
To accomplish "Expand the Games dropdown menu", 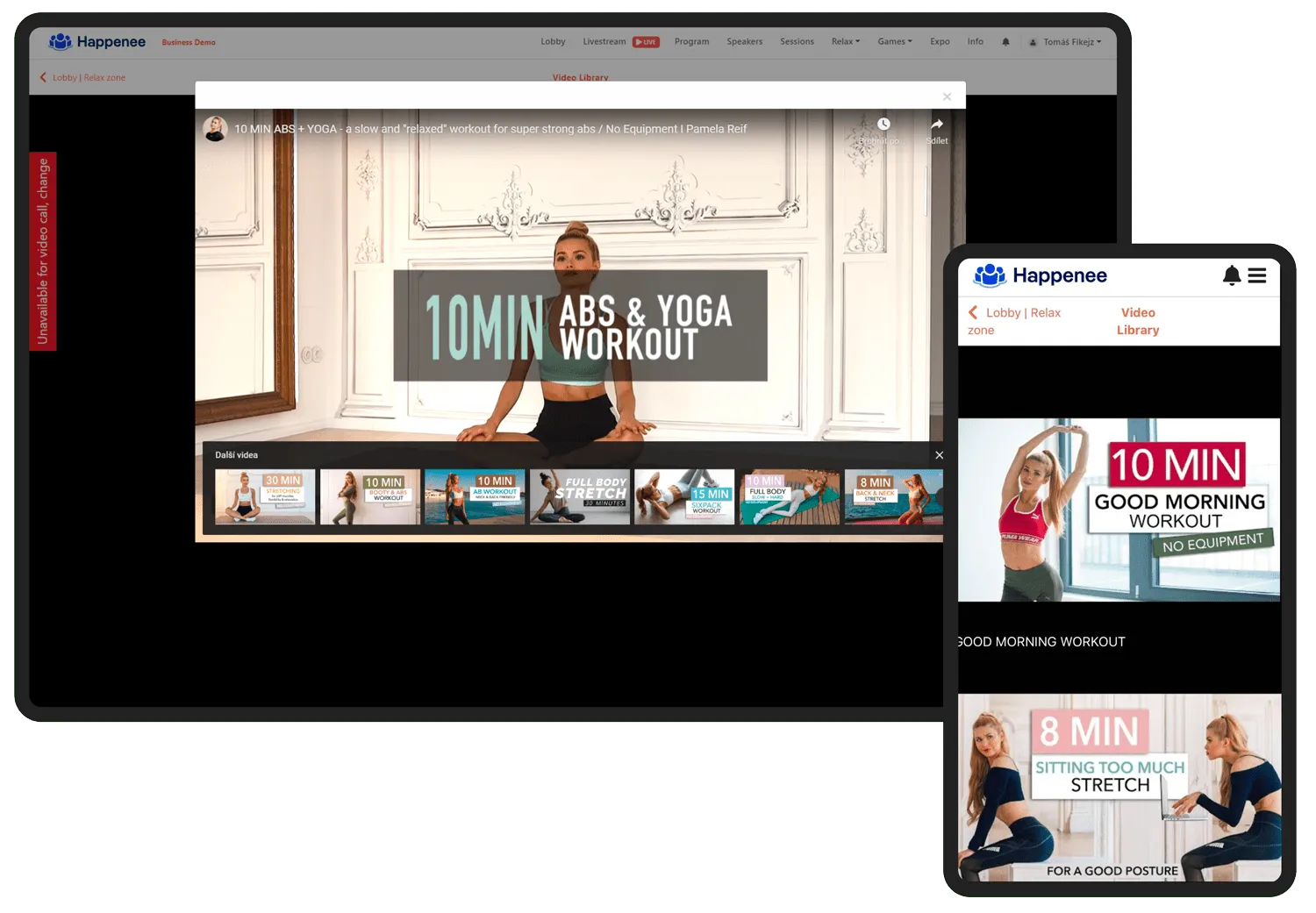I will click(x=895, y=41).
